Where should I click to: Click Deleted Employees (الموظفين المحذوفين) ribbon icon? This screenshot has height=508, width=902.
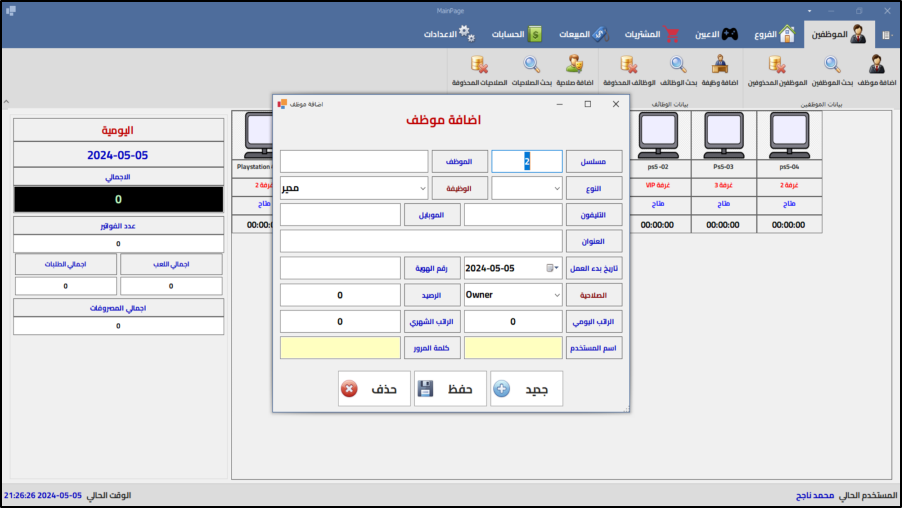click(772, 65)
